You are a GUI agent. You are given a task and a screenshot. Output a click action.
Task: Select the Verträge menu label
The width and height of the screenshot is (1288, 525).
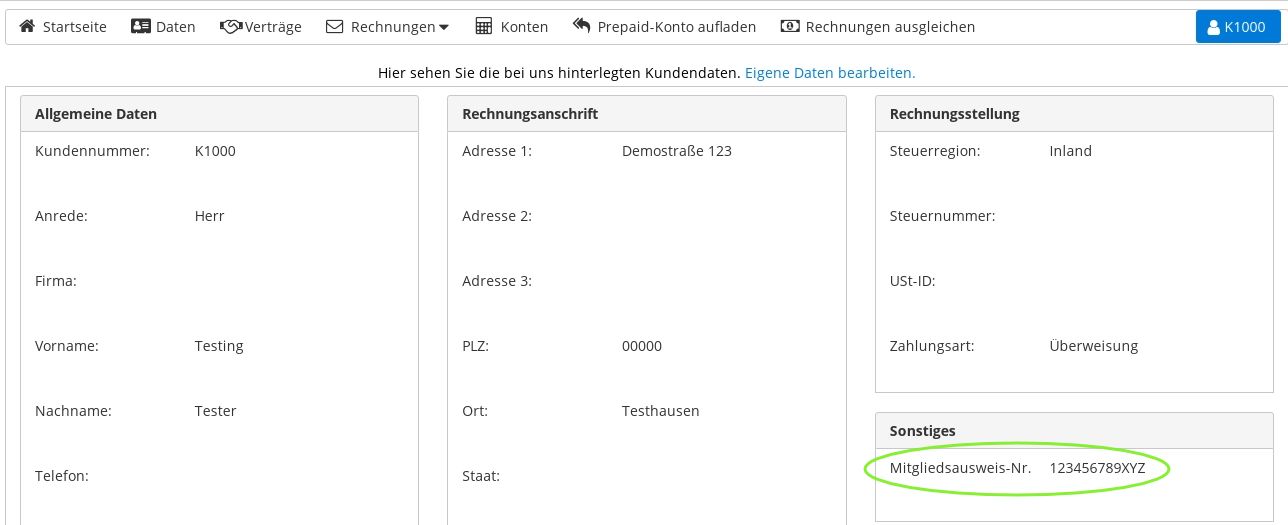(273, 27)
